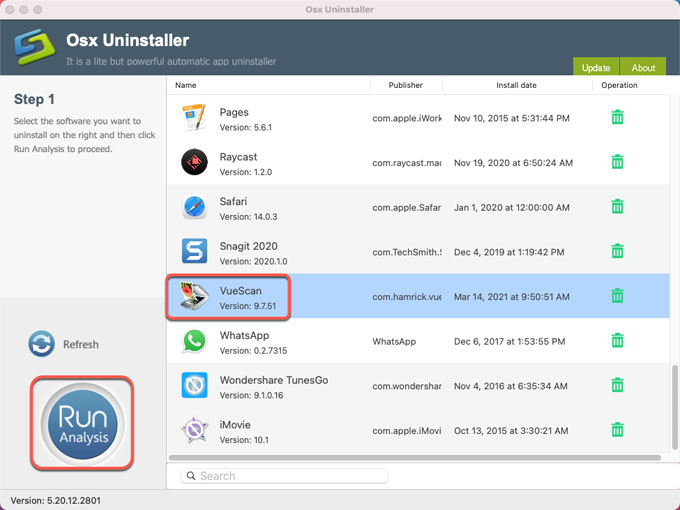This screenshot has width=680, height=510.
Task: Click the horizontal scrollbar below the list
Action: pyautogui.click(x=415, y=458)
